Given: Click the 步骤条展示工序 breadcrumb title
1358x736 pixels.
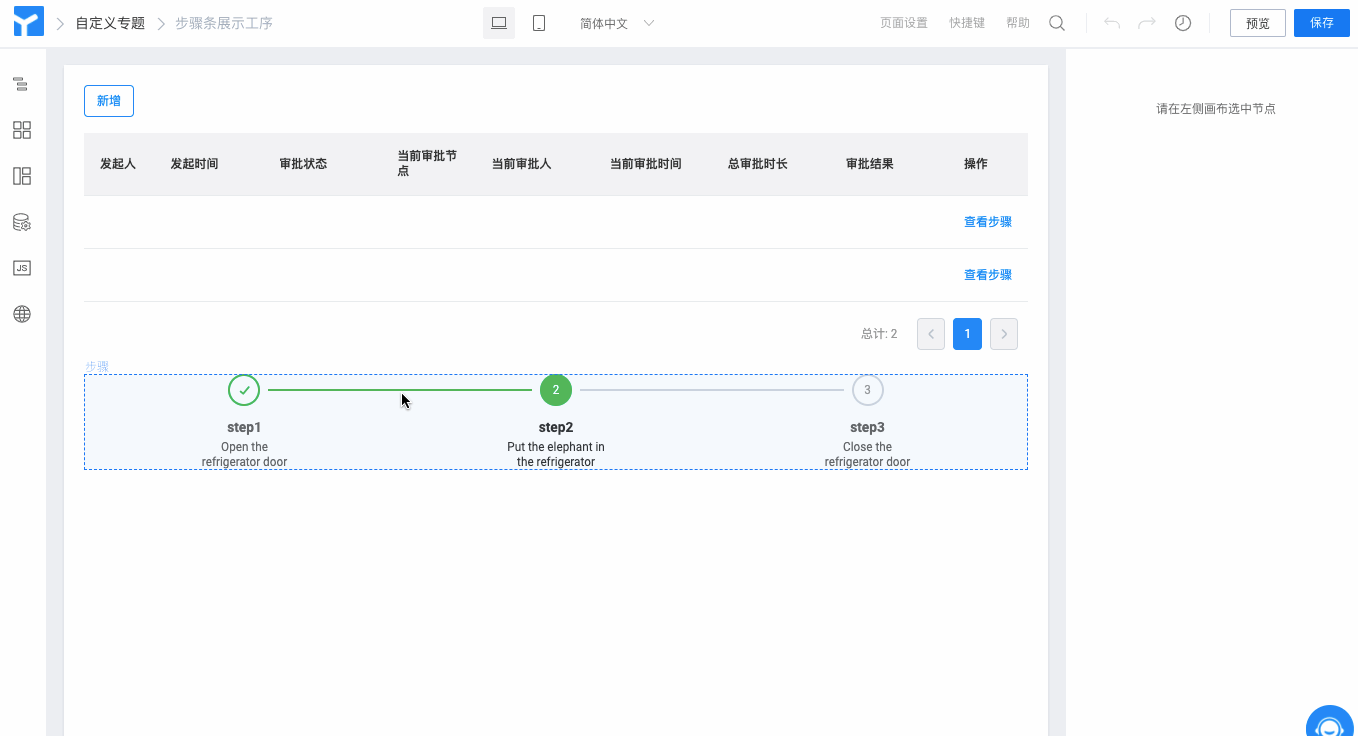Looking at the screenshot, I should point(224,23).
